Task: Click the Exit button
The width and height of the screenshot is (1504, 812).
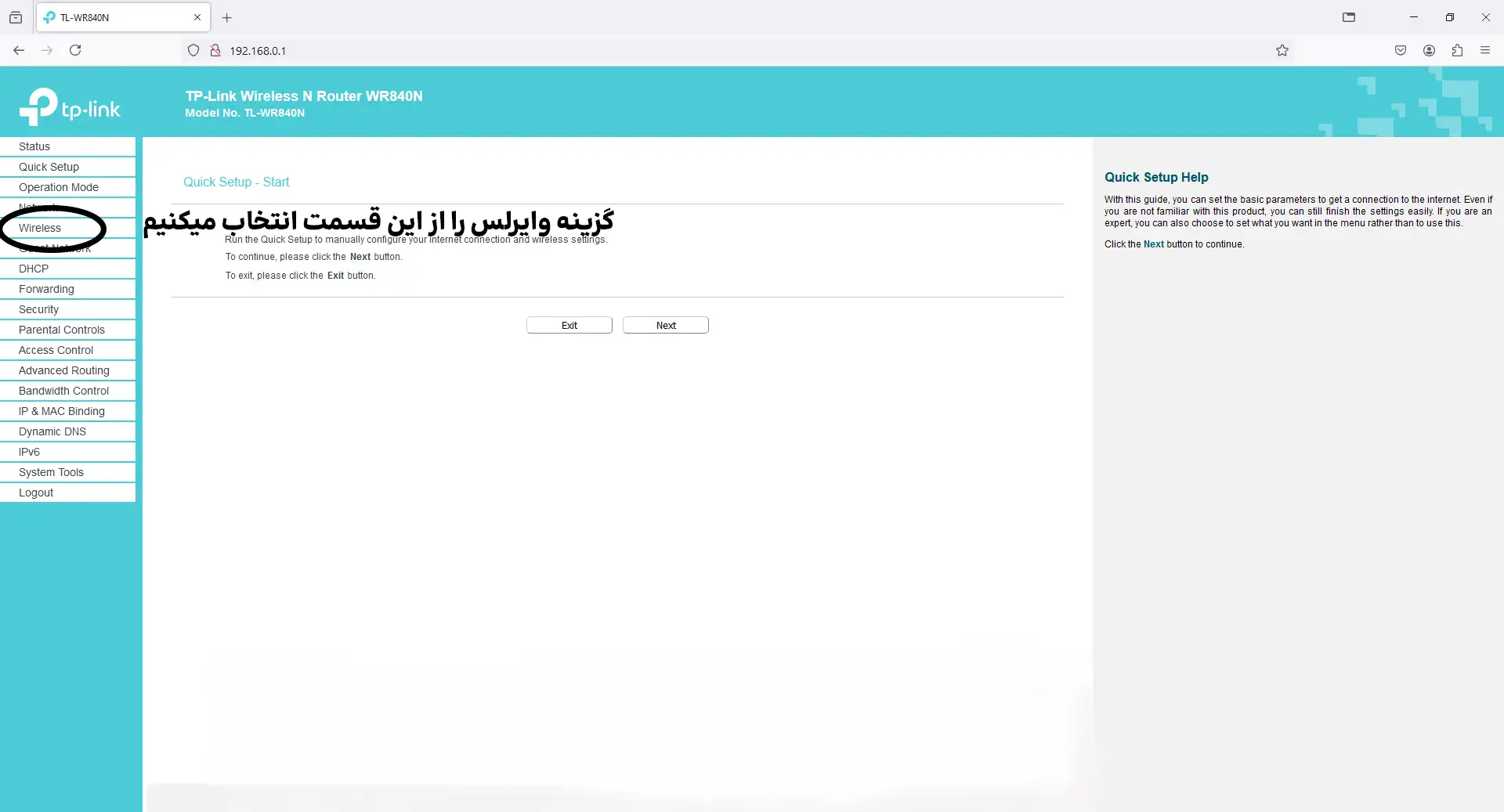Action: coord(569,325)
